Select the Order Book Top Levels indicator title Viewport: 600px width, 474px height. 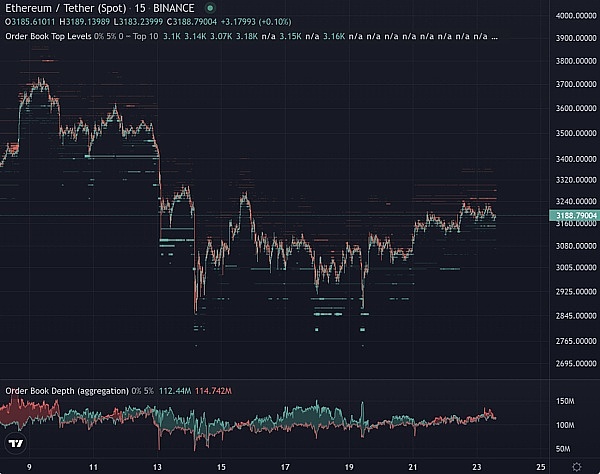click(x=46, y=36)
